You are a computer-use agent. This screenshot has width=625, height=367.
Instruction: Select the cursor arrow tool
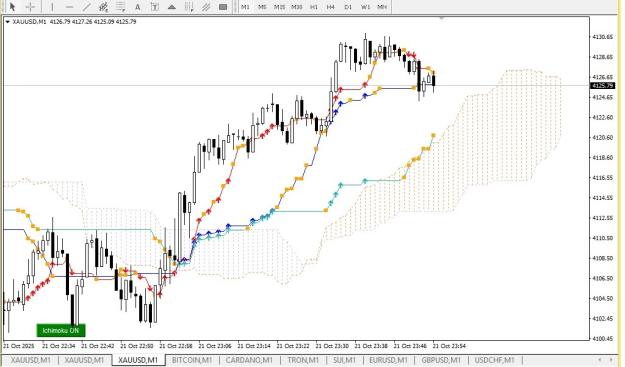(12, 6)
